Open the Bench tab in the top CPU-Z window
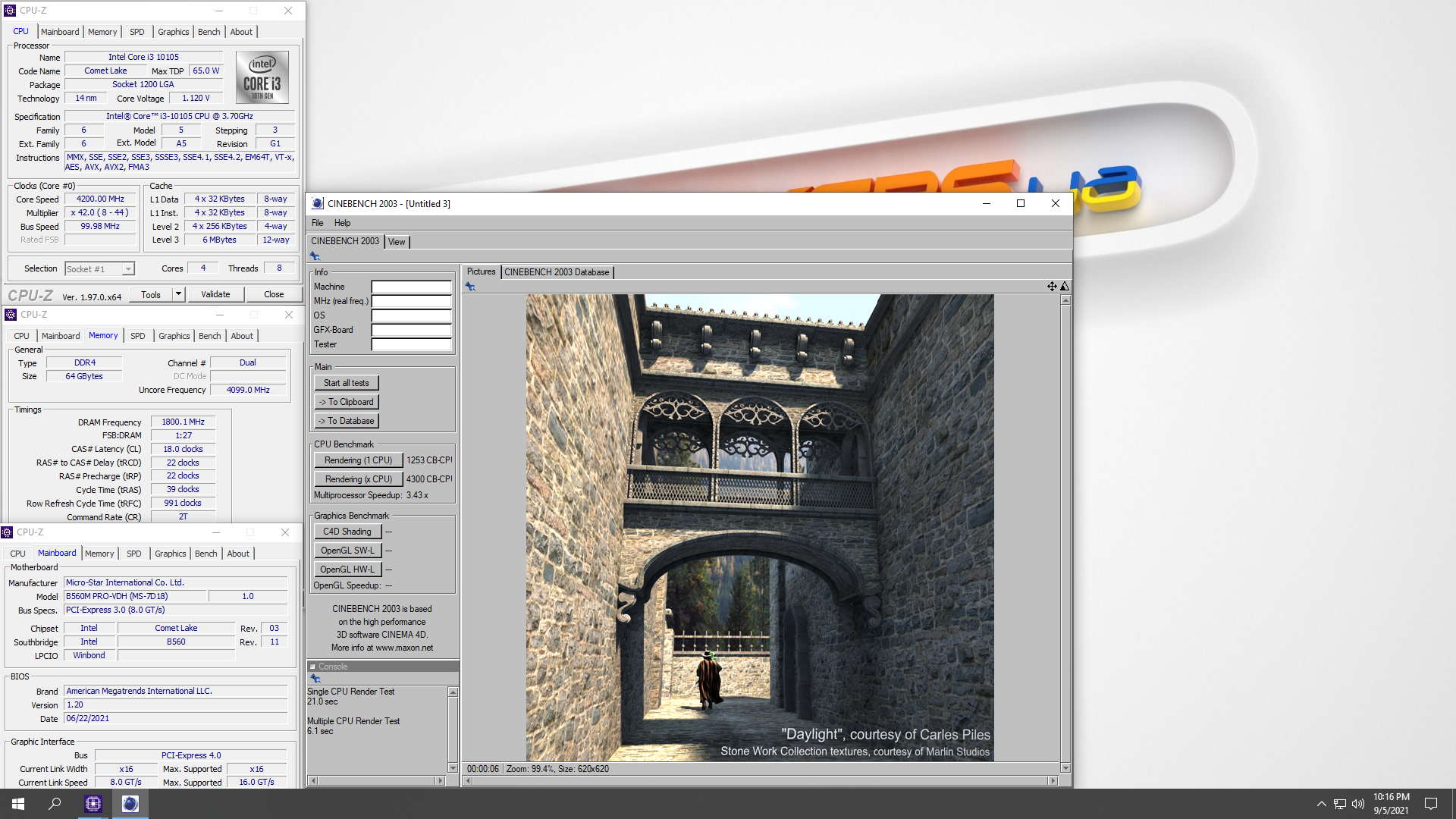1456x819 pixels. [x=209, y=32]
